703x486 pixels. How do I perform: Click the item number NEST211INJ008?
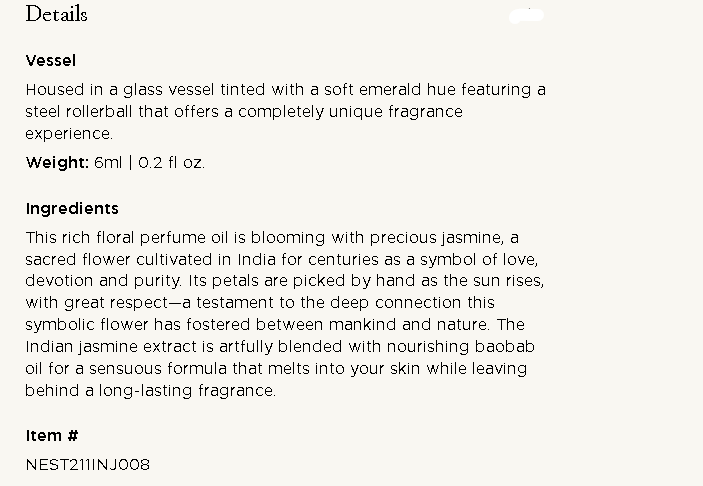coord(88,465)
